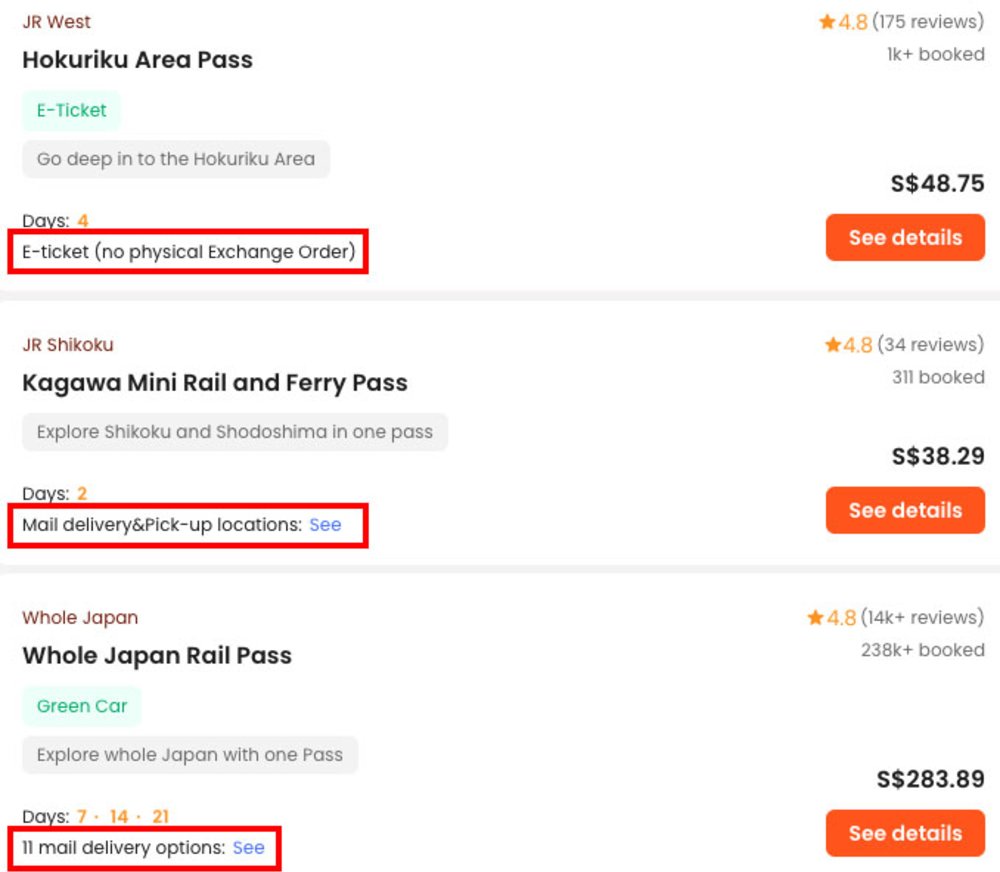Viewport: 1000px width, 872px height.
Task: Open See details for Kagawa Mini Rail and Ferry Pass
Action: coord(905,510)
